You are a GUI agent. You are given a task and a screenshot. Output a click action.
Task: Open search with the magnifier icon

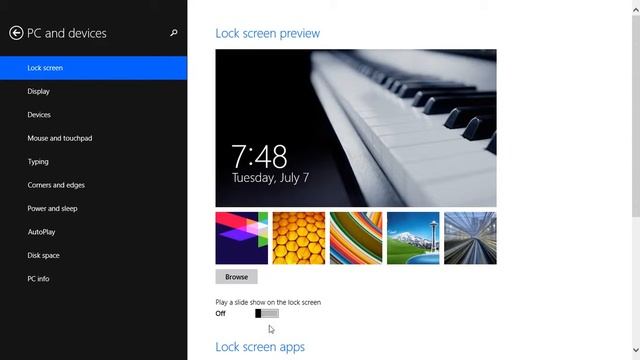click(174, 33)
